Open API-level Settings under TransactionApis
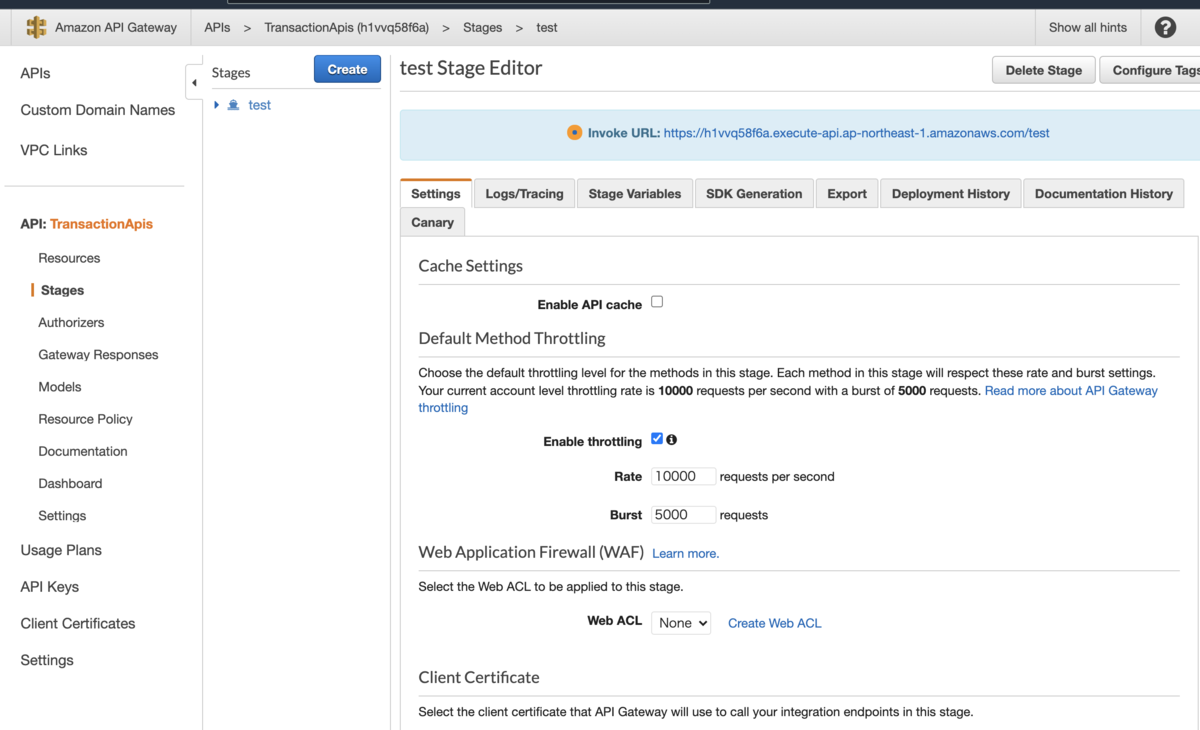The image size is (1200, 730). click(x=62, y=516)
